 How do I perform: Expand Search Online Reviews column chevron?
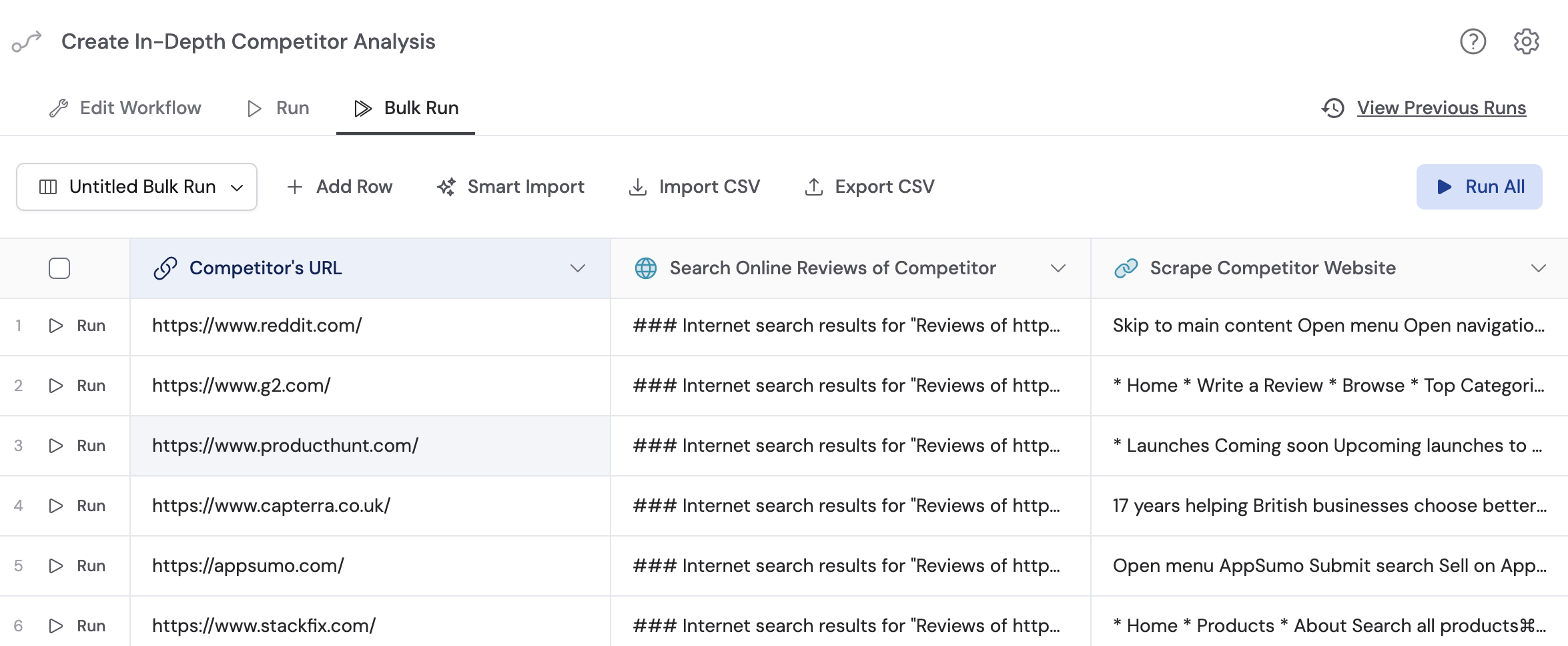click(x=1058, y=268)
